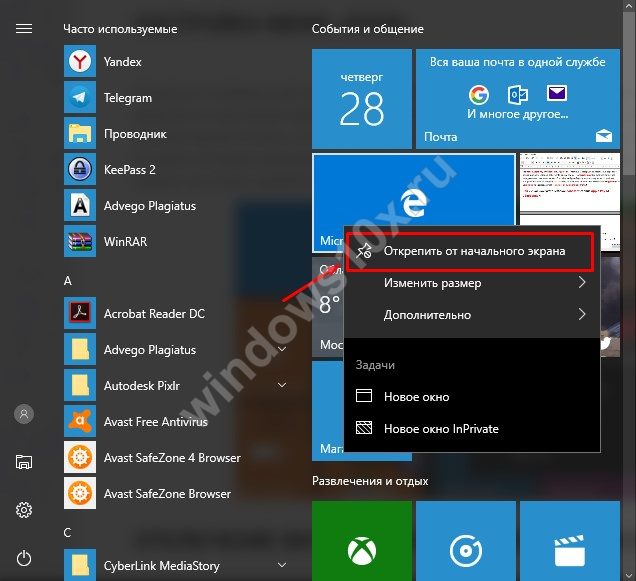Open the Movies & TV clapperboard tile
Viewport: 636px width, 581px height.
point(570,541)
